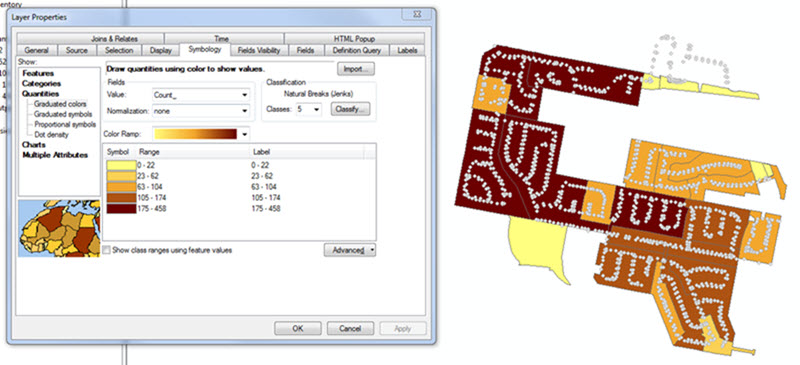Open the Classes count dropdown
800x365 pixels.
point(317,109)
